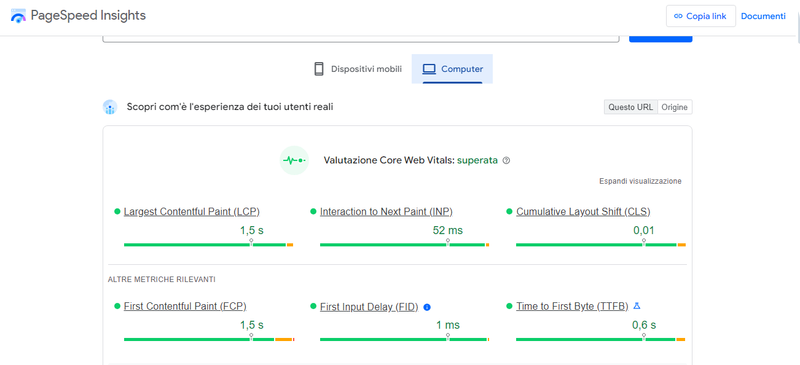Click the LCP distribution bar
800x365 pixels.
point(208,245)
